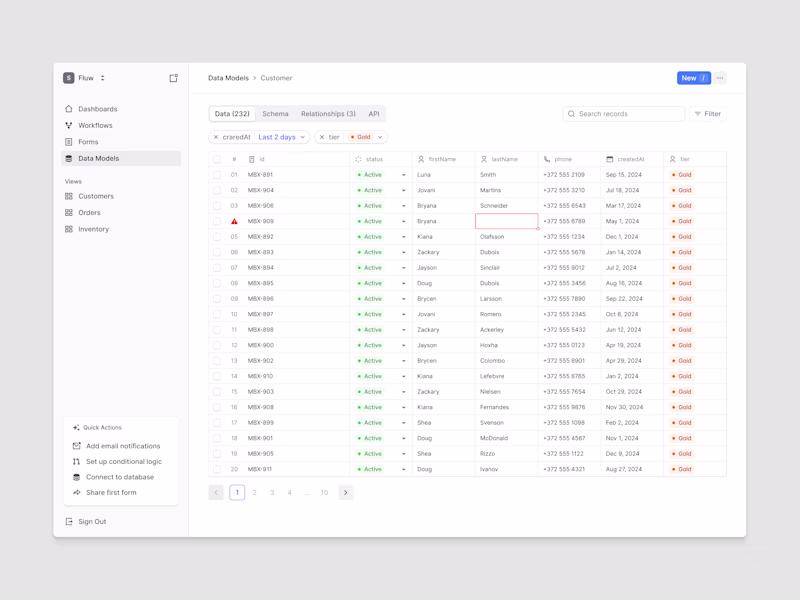
Task: Click the search magnifier icon
Action: pos(571,114)
